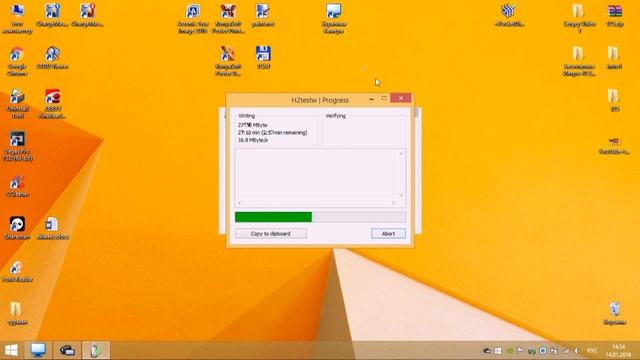Image resolution: width=640 pixels, height=360 pixels.
Task: Select the CCleaner desktop shortcut
Action: 17,186
